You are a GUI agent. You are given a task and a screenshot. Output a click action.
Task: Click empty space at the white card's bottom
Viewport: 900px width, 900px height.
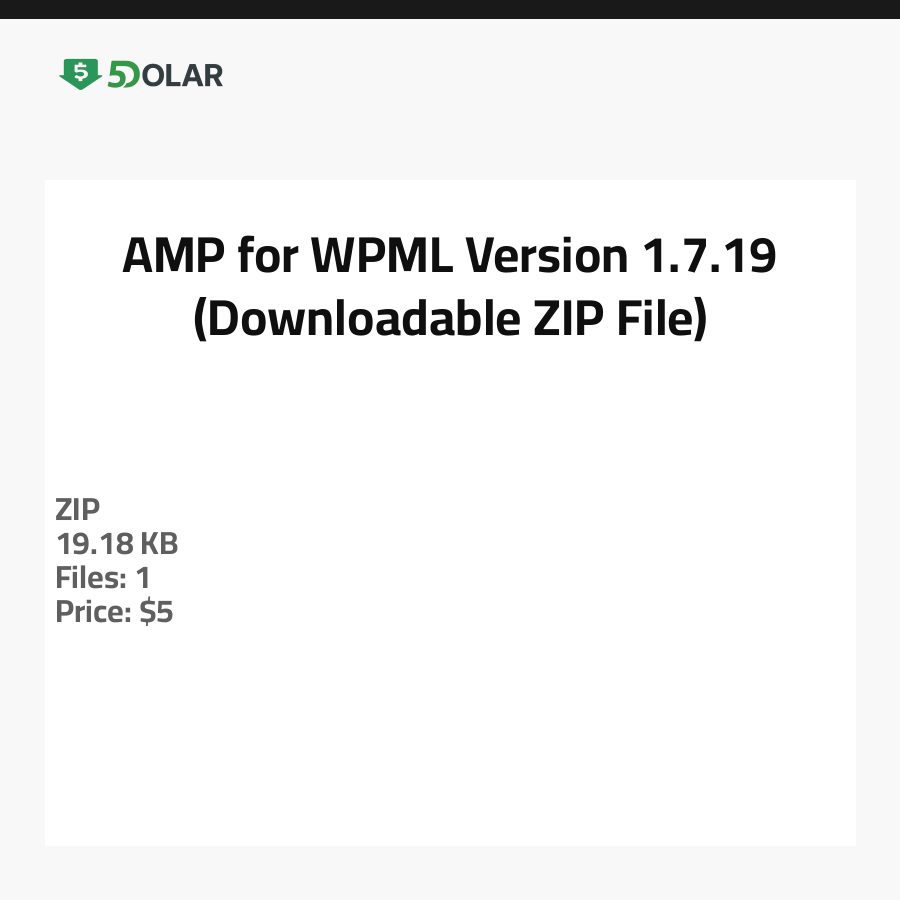click(450, 780)
